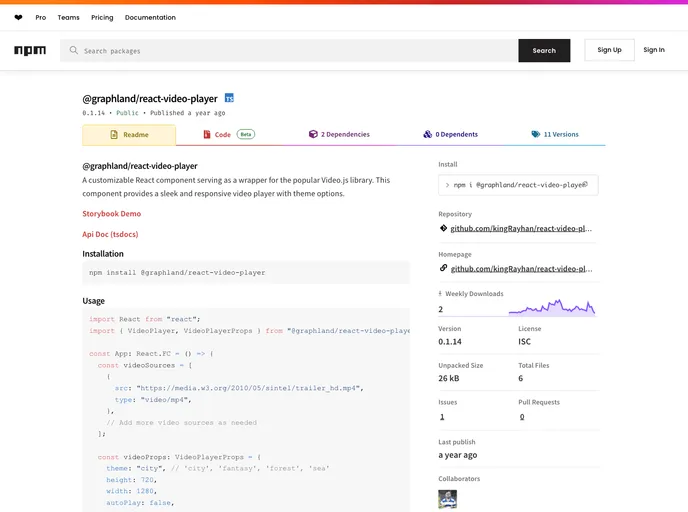The width and height of the screenshot is (688, 512).
Task: Click the search magnifier icon
Action: pyautogui.click(x=73, y=50)
